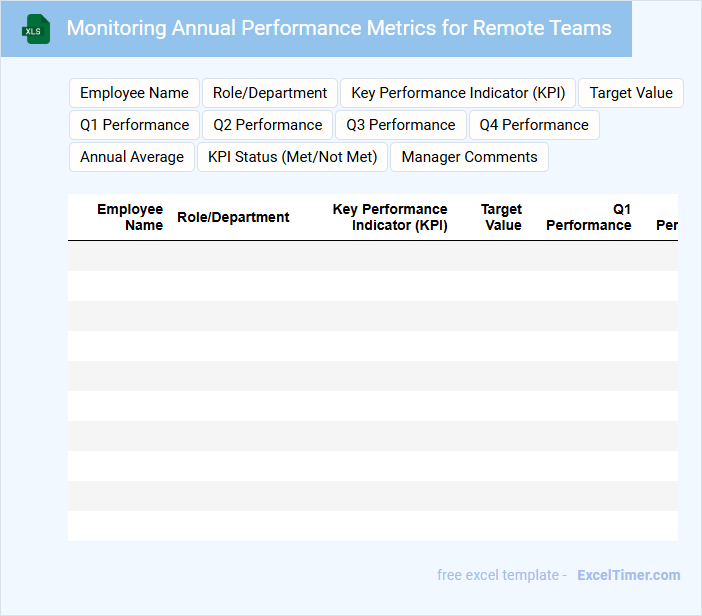Select the Q4 Performance tag
The height and width of the screenshot is (616, 702).
[x=534, y=125]
